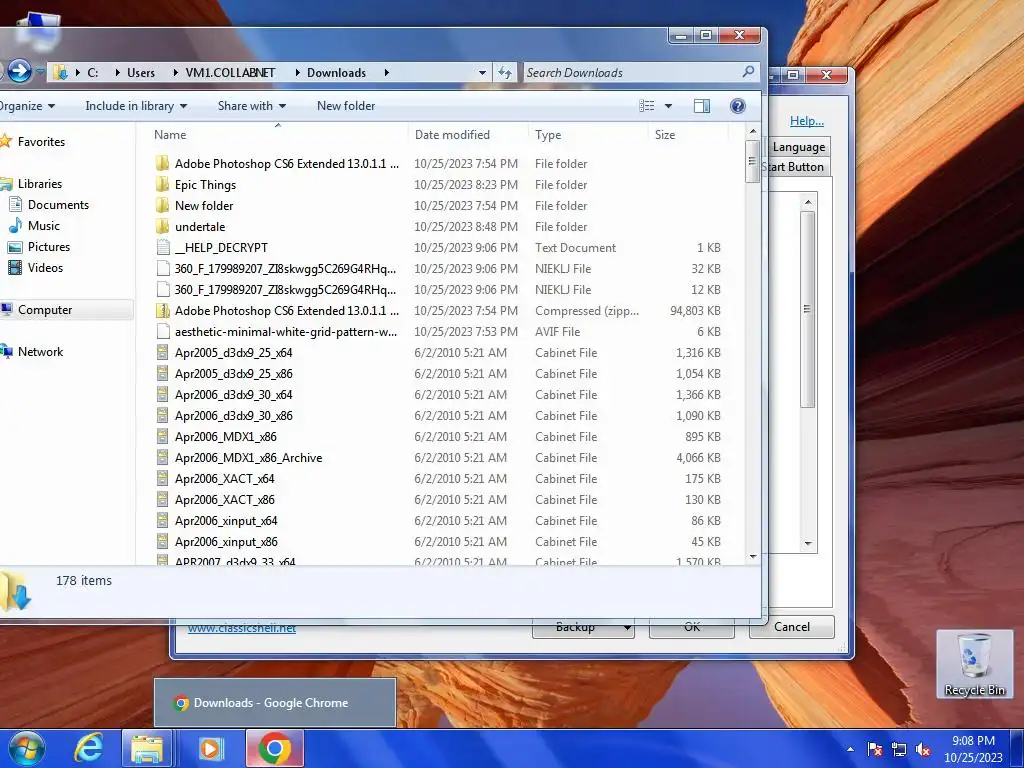The height and width of the screenshot is (768, 1024).
Task: Click the New folder button
Action: point(345,106)
